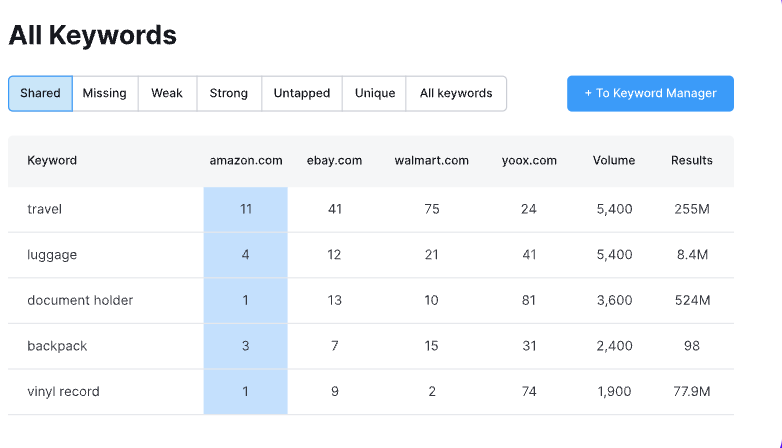Click the 1,900 volume value

pyautogui.click(x=614, y=392)
